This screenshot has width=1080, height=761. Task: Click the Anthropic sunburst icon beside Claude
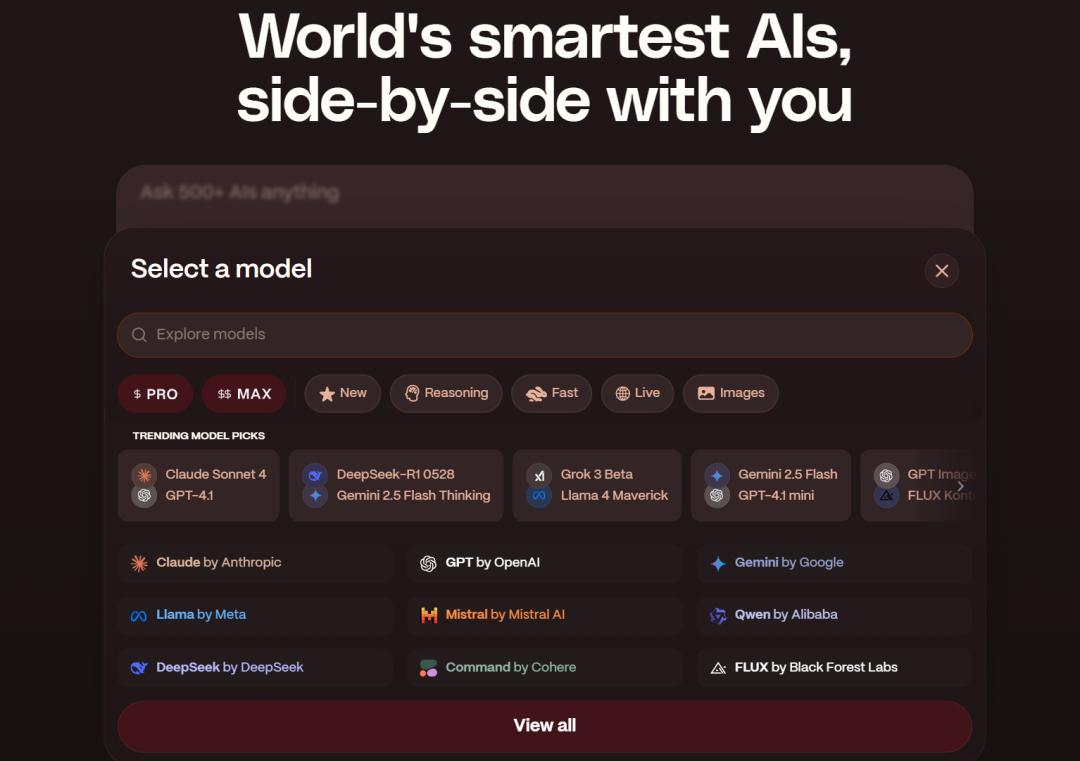click(139, 563)
